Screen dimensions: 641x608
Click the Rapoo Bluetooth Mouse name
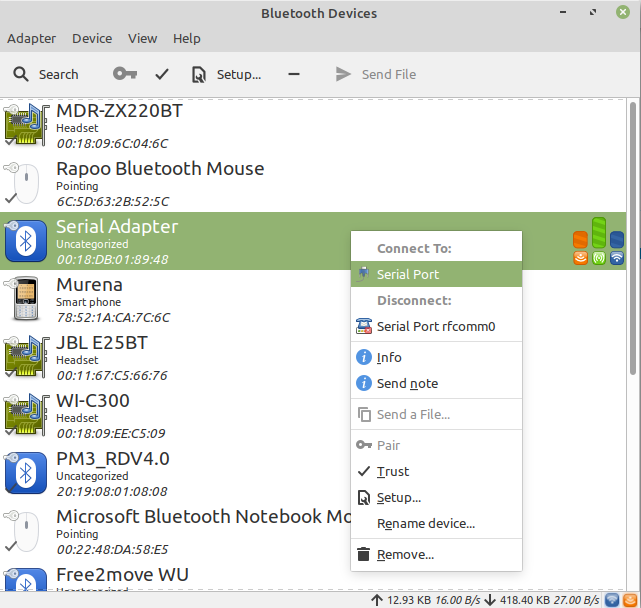click(x=160, y=168)
